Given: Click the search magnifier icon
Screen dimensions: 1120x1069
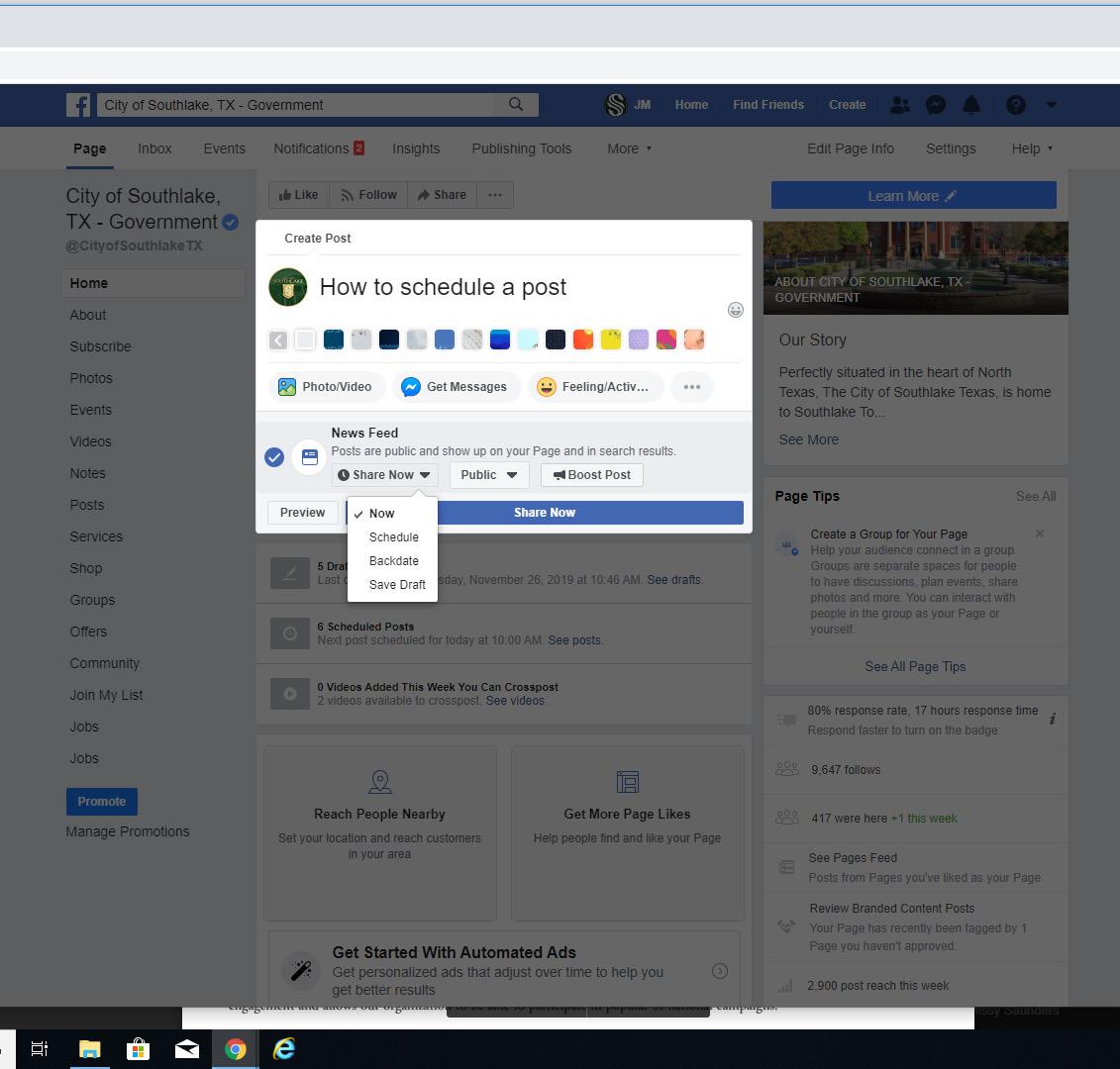Looking at the screenshot, I should click(x=516, y=104).
